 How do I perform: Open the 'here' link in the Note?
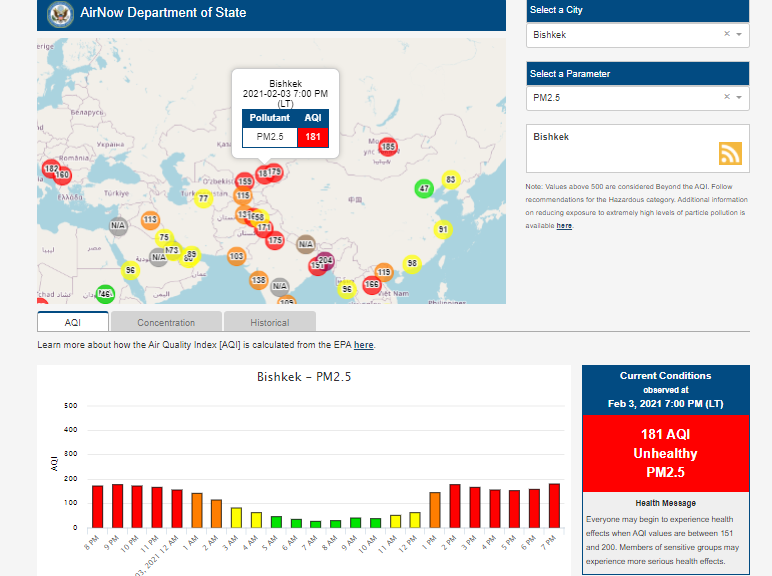(x=564, y=226)
